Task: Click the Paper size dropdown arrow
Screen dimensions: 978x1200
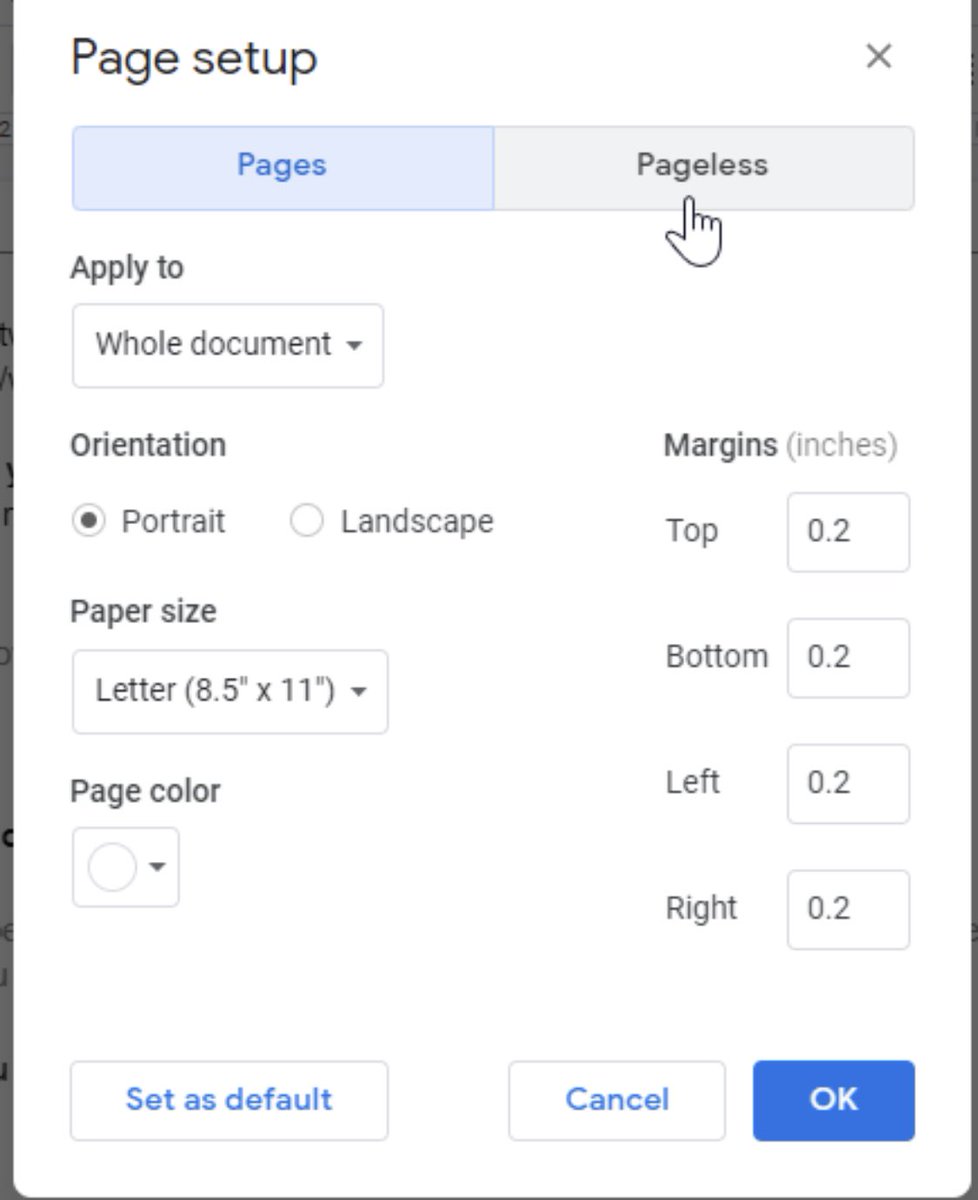Action: 359,691
